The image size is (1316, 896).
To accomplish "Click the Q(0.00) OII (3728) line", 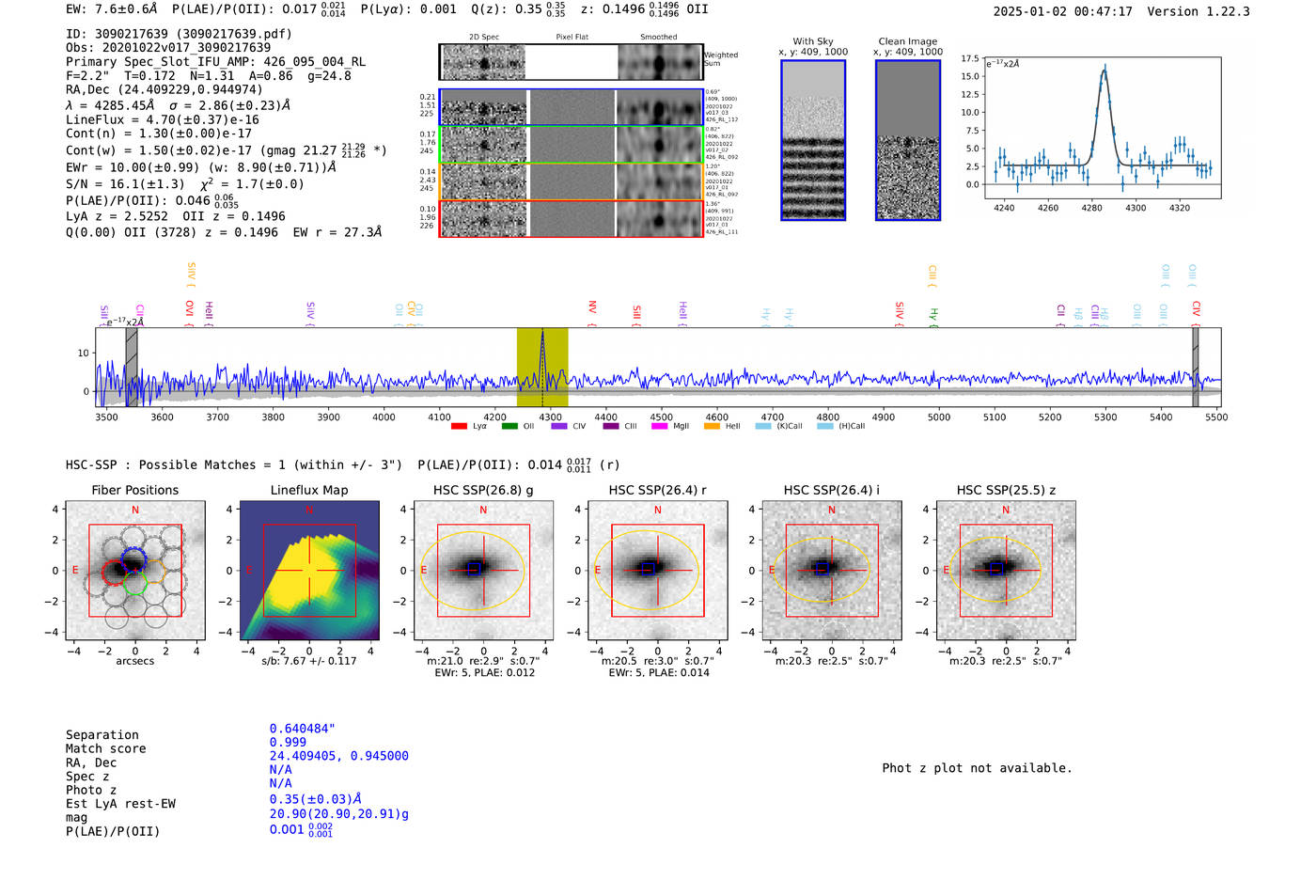I will tap(224, 232).
